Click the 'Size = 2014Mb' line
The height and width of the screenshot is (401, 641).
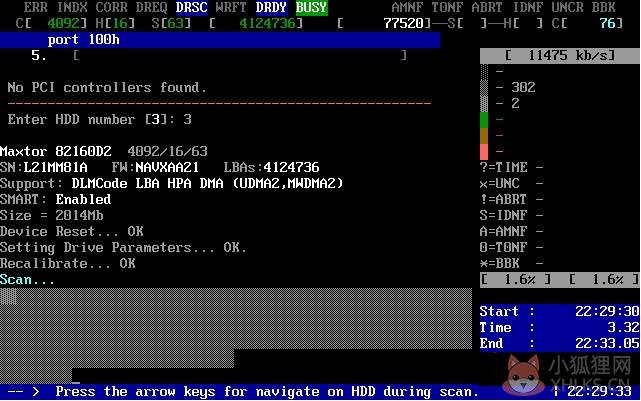(52, 215)
